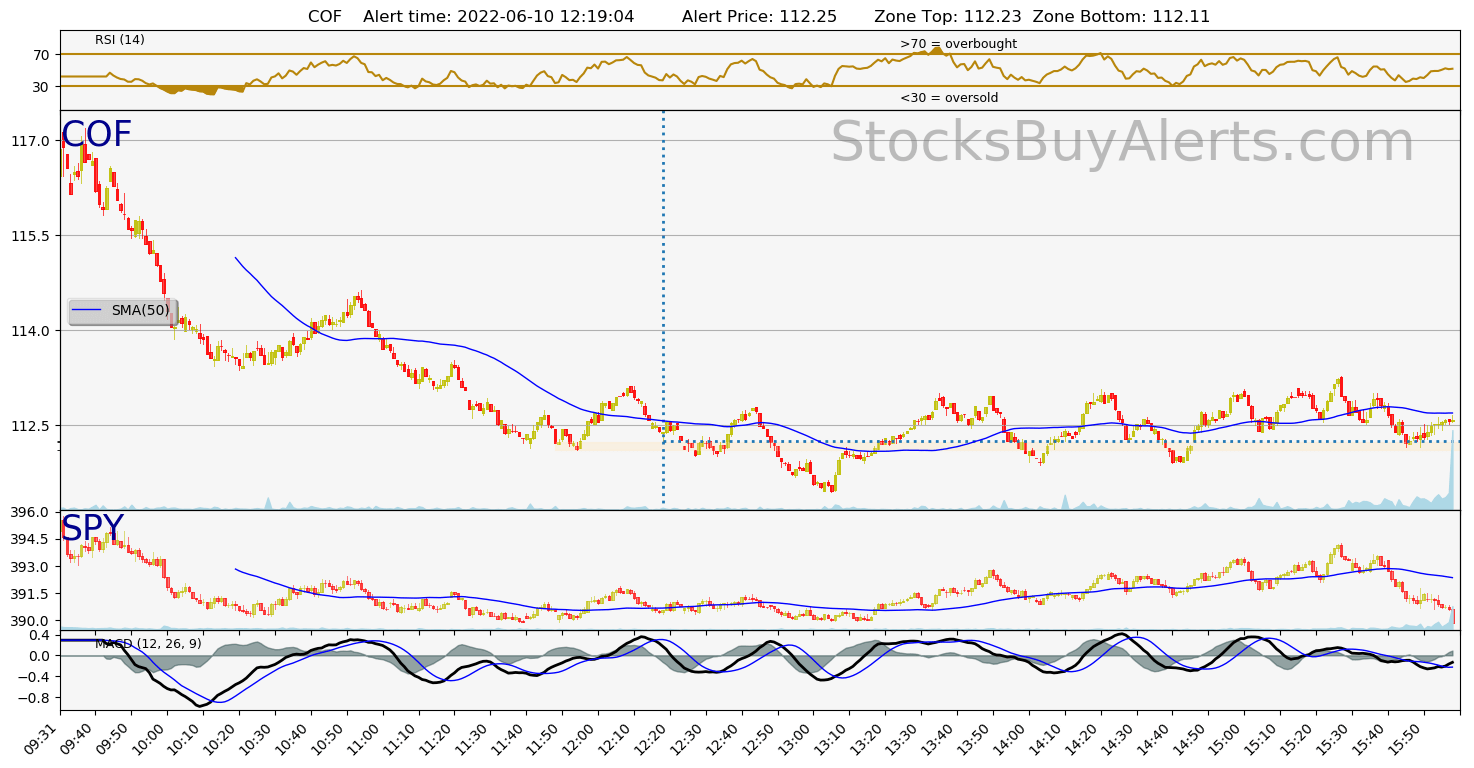Click the '>70 = overbought' annotation

pos(958,44)
